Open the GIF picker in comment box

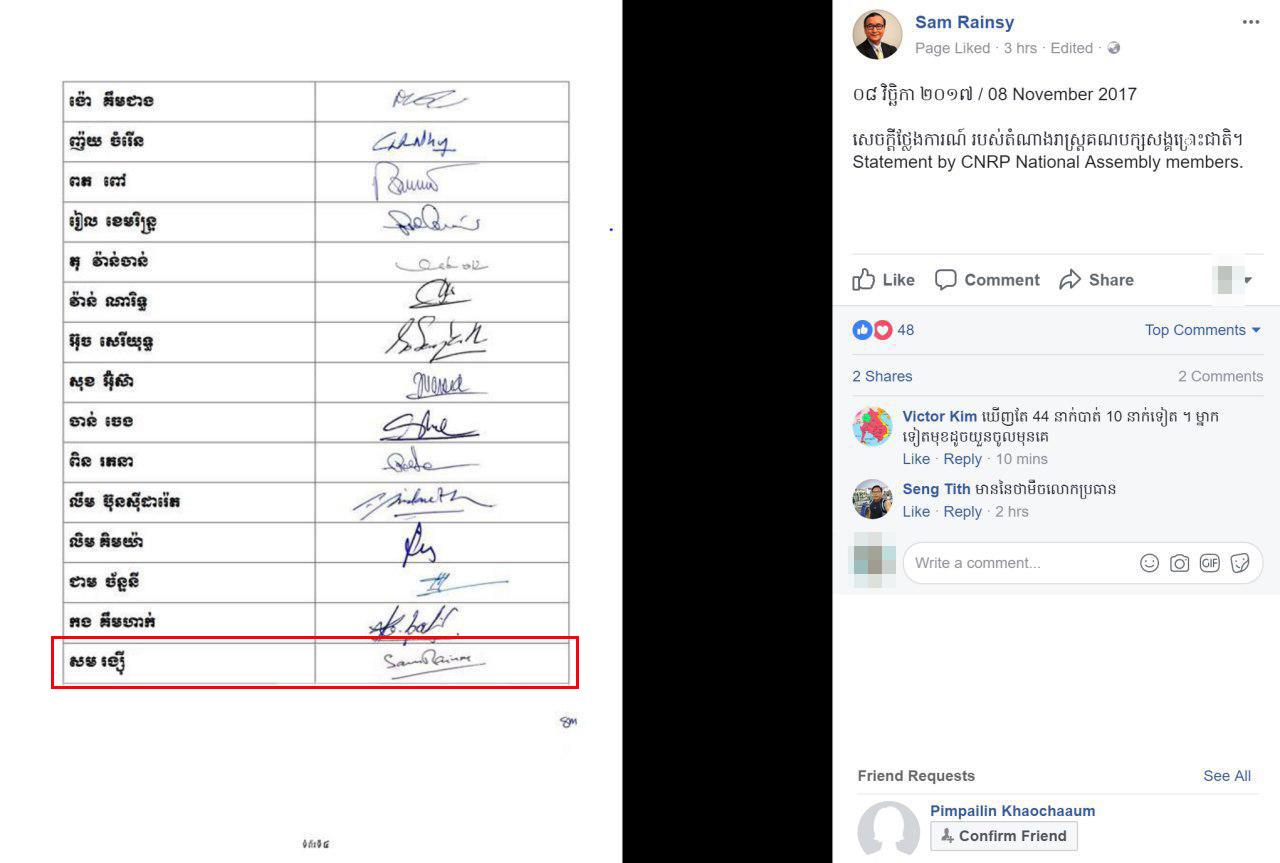tap(1210, 563)
